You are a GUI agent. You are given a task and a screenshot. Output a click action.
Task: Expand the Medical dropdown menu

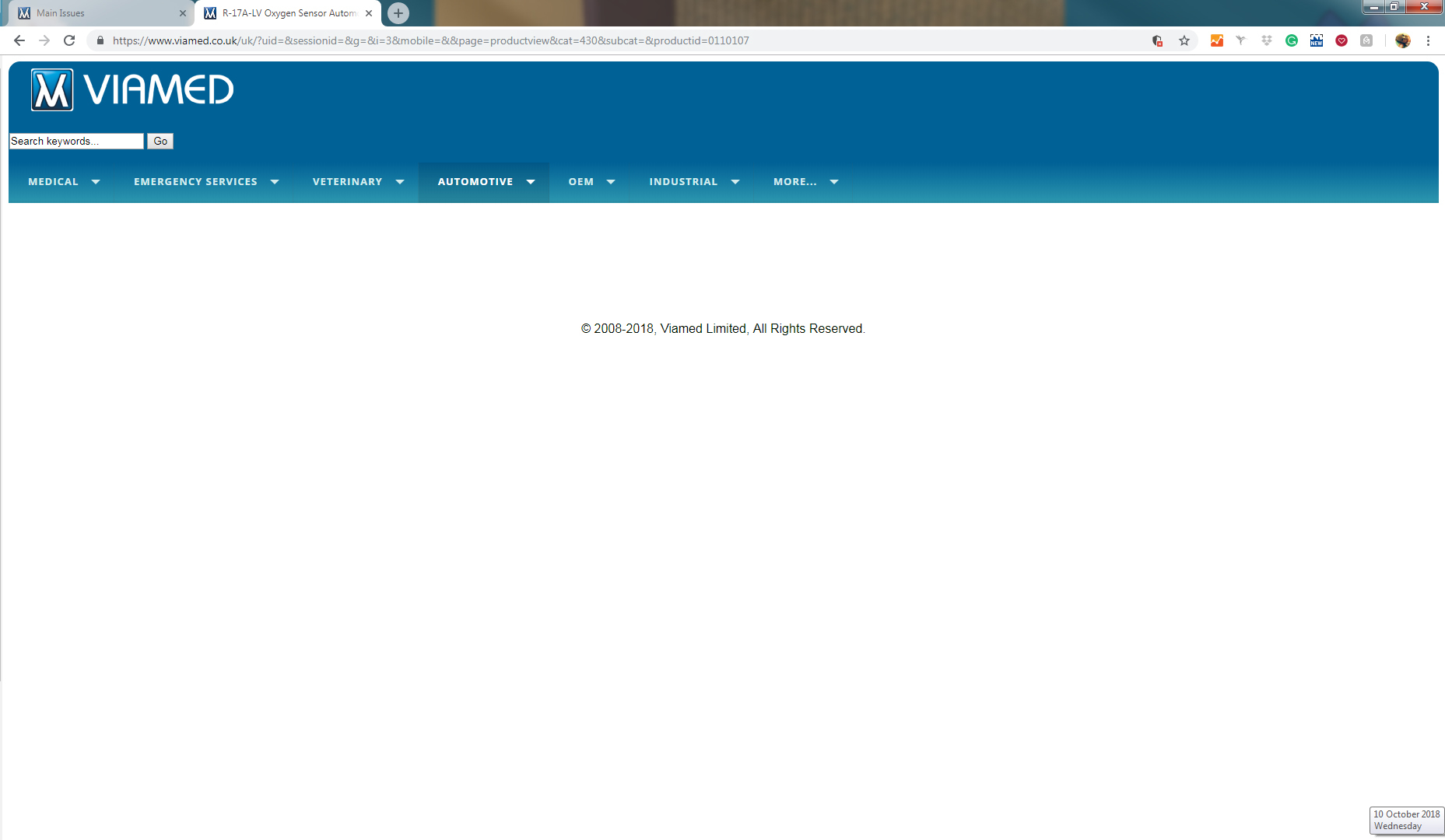click(64, 182)
